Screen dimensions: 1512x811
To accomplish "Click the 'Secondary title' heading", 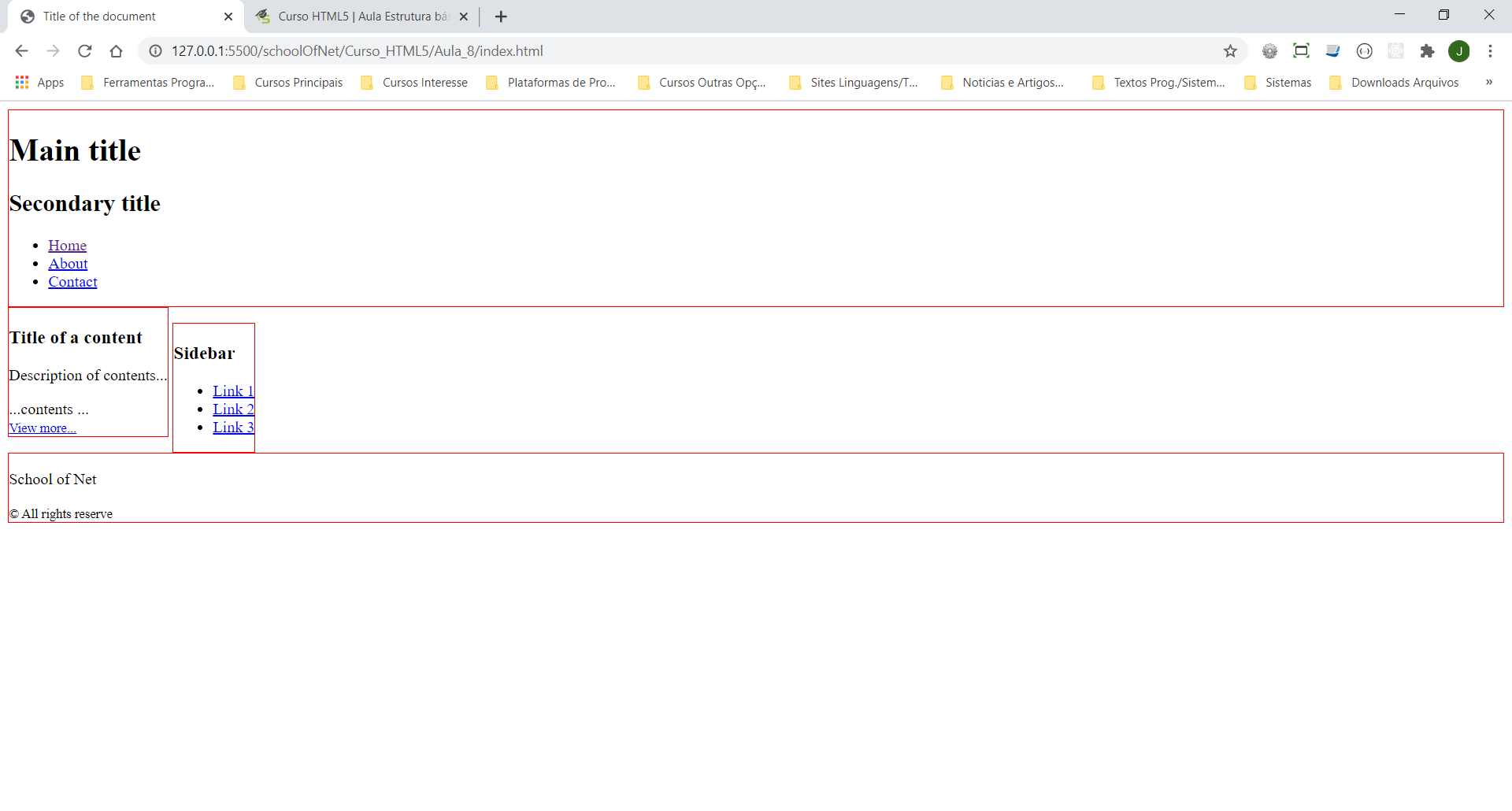I will click(85, 203).
